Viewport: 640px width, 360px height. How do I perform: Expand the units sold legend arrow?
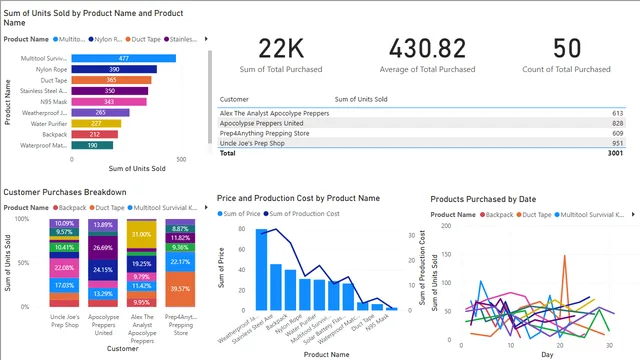pyautogui.click(x=206, y=39)
